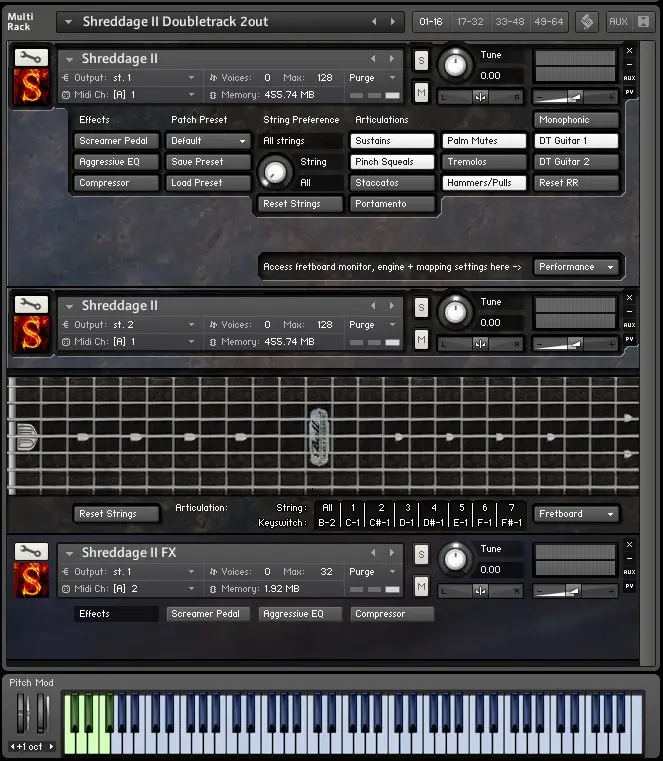
Task: Toggle the AUX button in the Multi Rack header
Action: pos(618,22)
